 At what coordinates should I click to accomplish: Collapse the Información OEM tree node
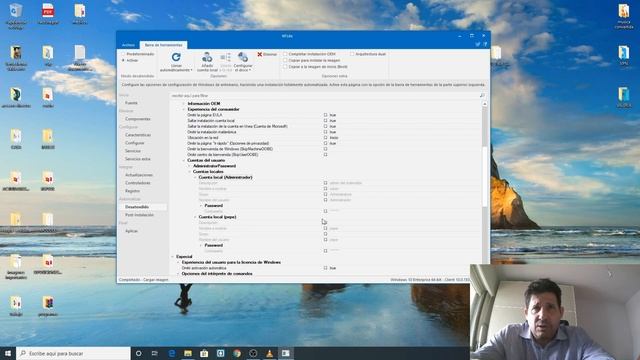click(x=184, y=104)
